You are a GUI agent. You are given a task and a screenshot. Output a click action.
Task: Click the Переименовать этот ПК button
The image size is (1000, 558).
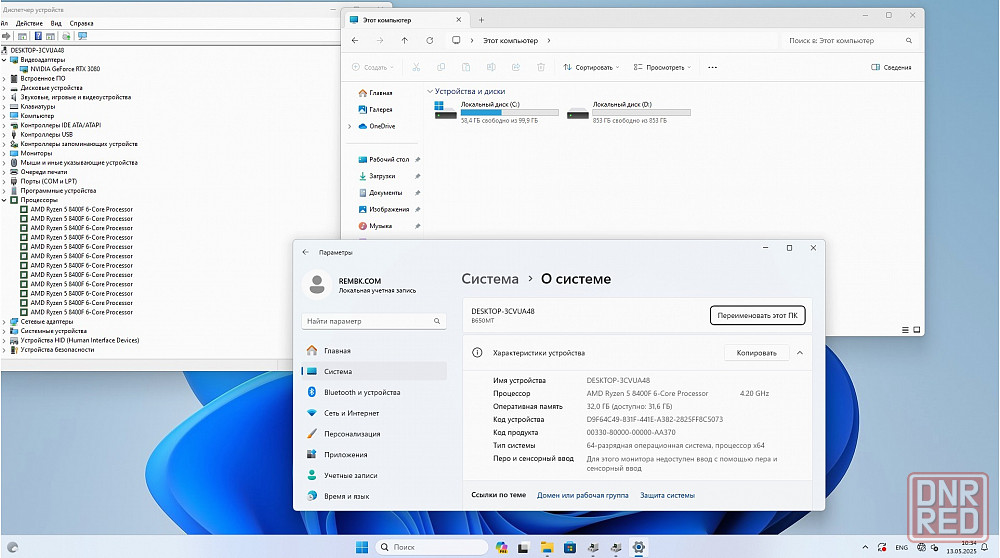click(757, 315)
